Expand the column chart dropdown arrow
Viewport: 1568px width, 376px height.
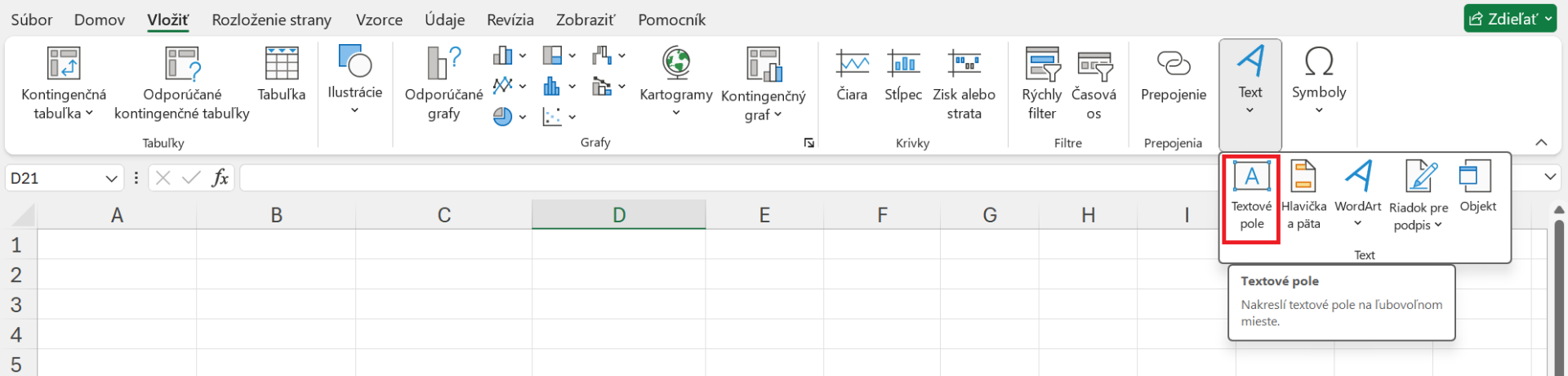click(523, 56)
